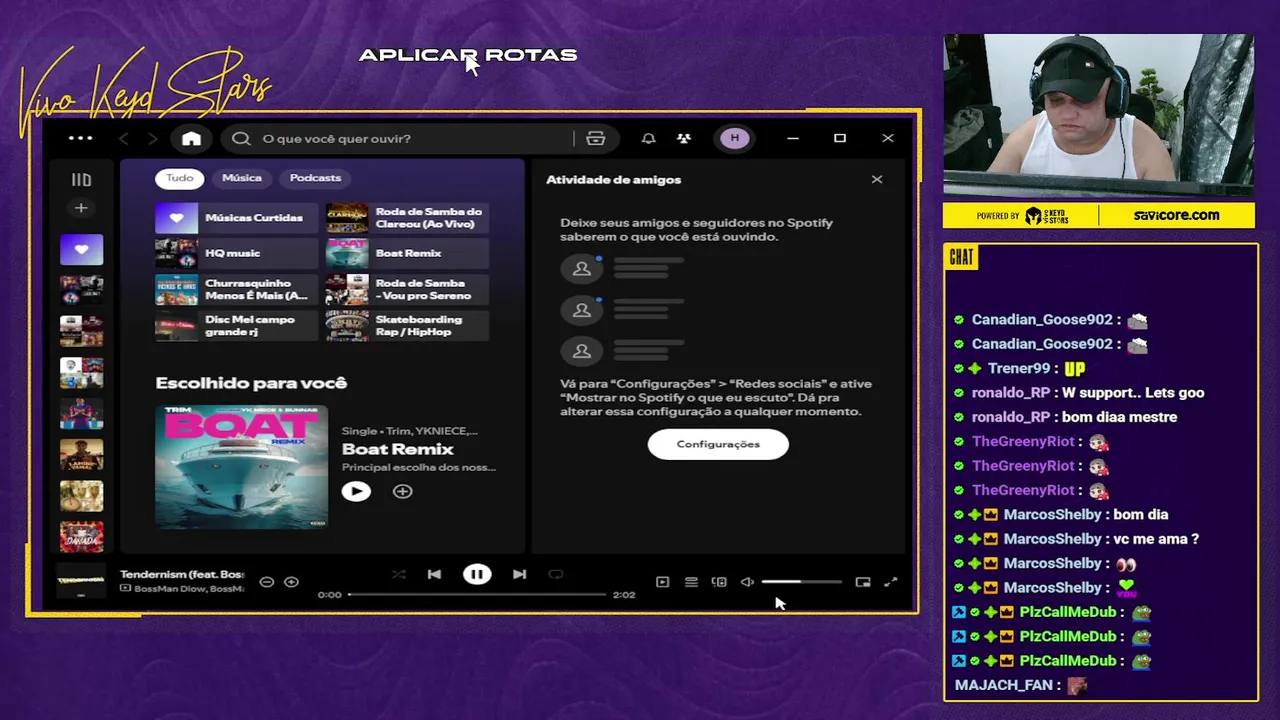Toggle shuffle in the player bar
The height and width of the screenshot is (720, 1280).
(399, 574)
